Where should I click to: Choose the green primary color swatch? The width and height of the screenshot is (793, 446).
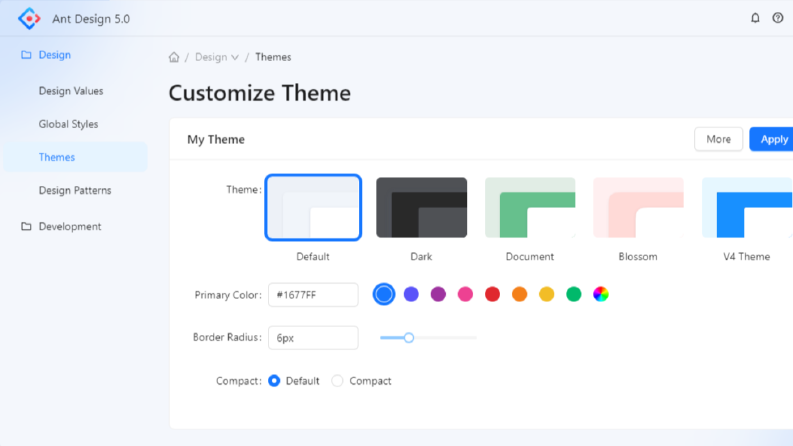tap(574, 294)
